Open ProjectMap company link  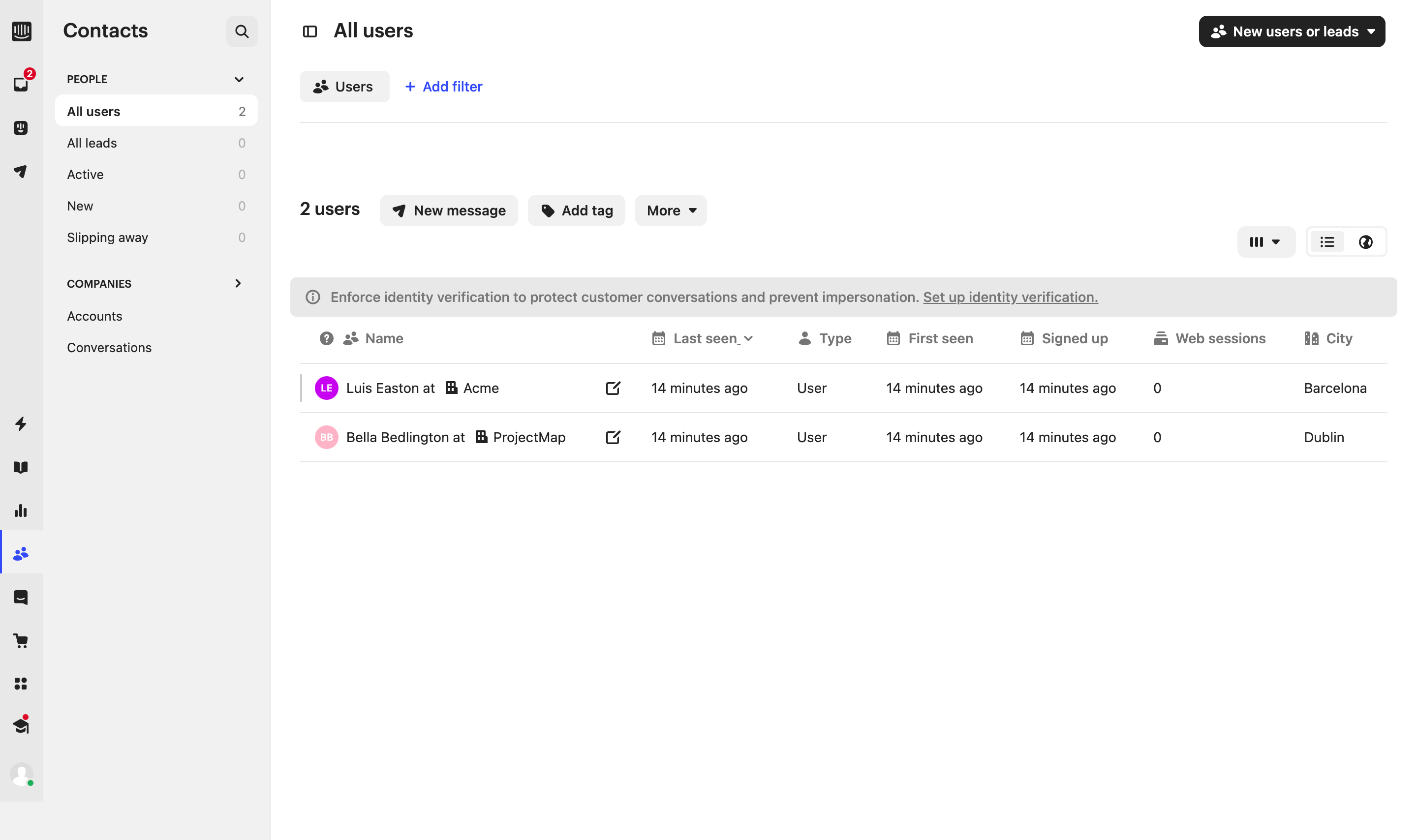point(529,438)
